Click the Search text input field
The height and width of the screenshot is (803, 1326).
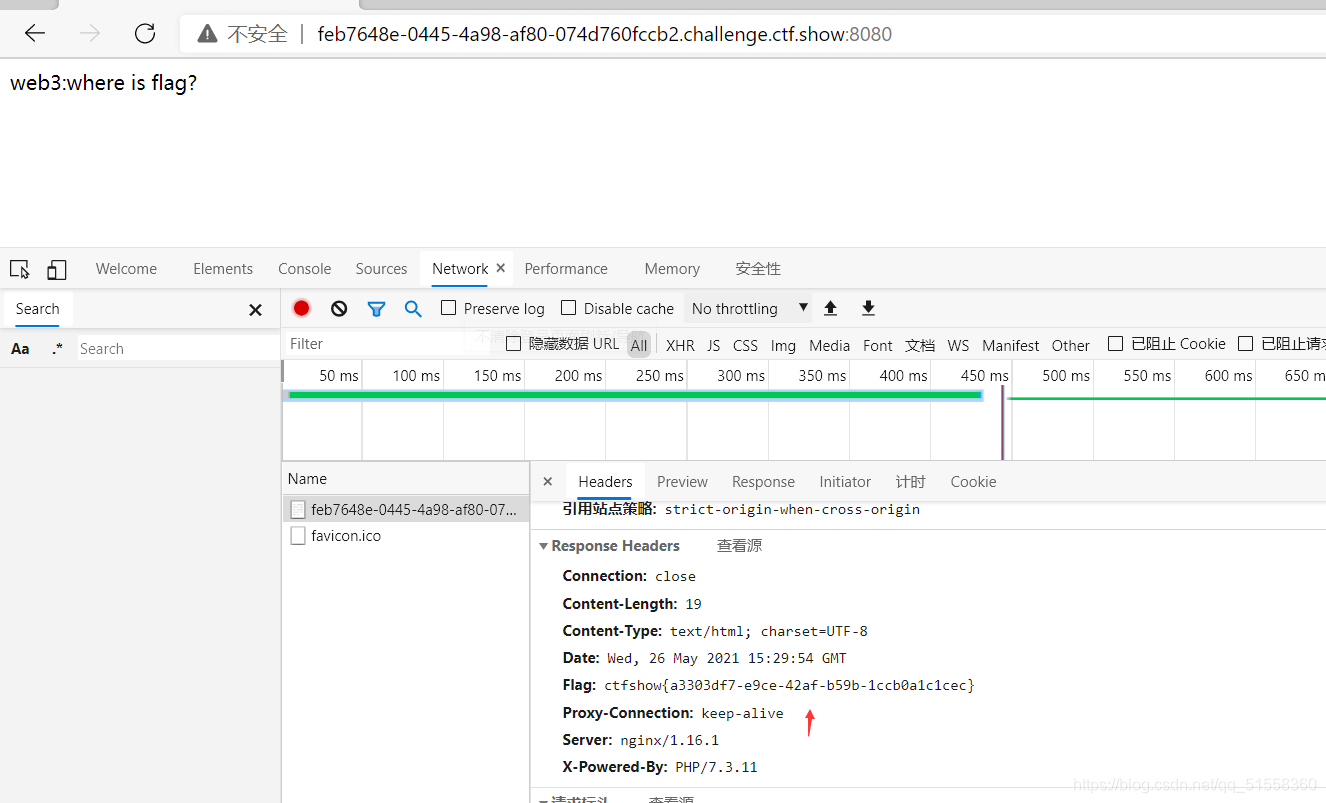point(178,349)
